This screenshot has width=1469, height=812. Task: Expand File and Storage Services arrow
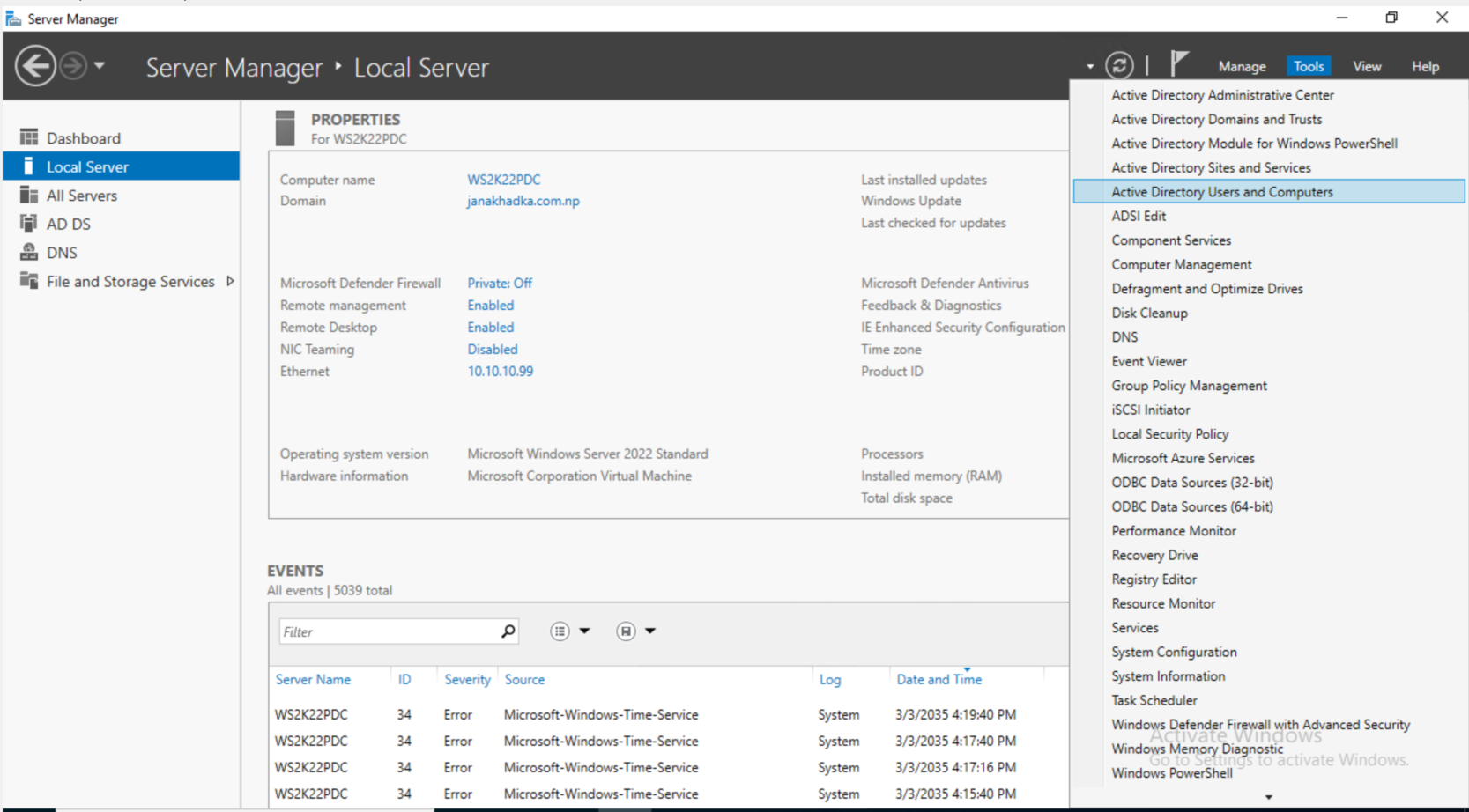[x=231, y=281]
